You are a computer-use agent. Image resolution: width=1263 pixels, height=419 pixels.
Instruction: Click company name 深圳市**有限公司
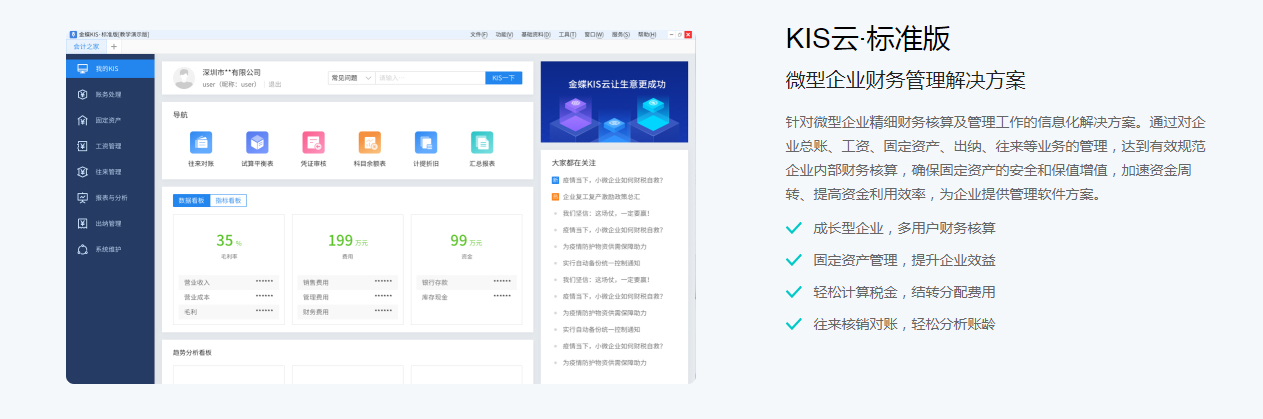[231, 72]
